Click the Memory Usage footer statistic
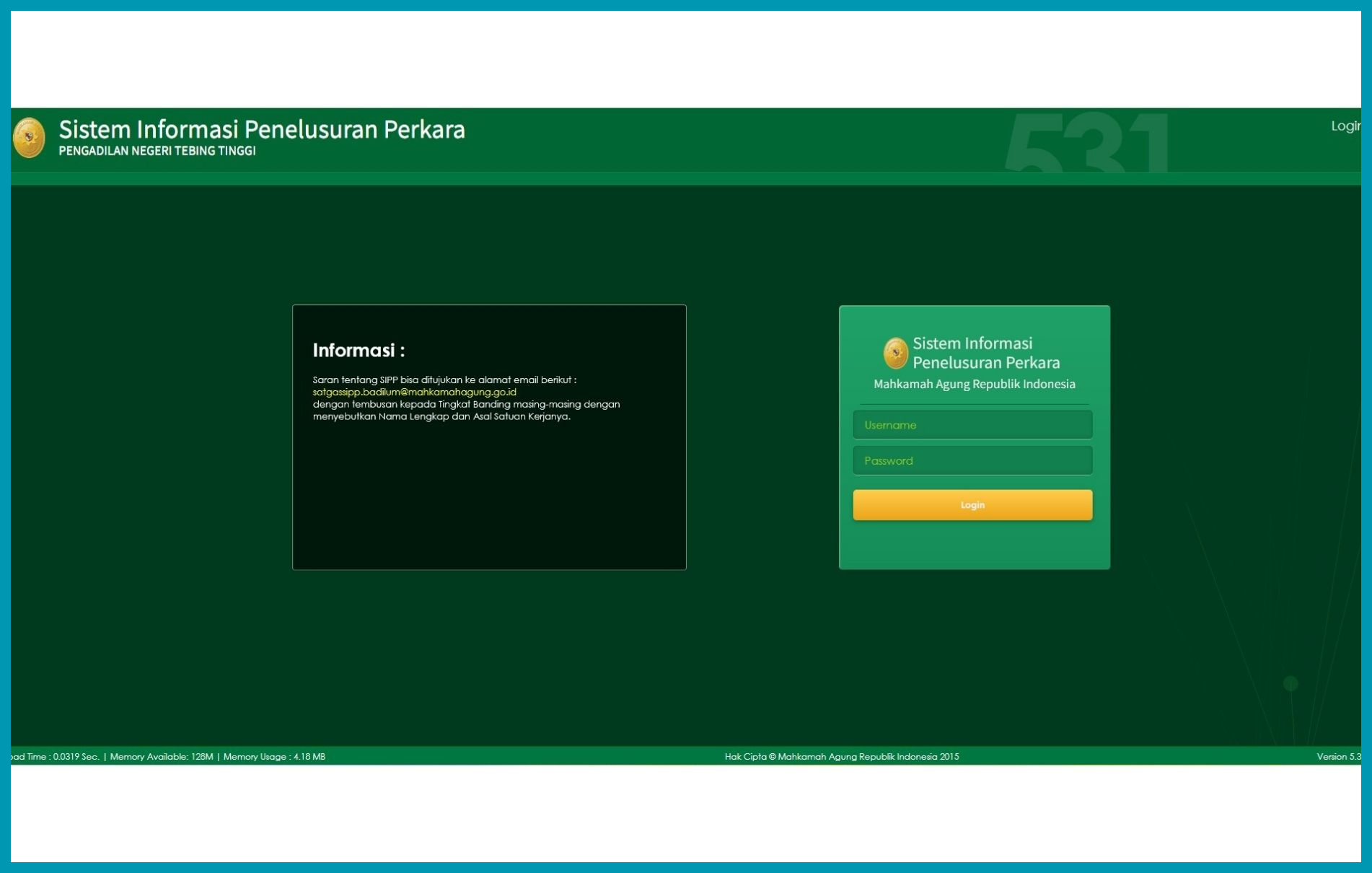This screenshot has height=873, width=1372. [x=274, y=757]
